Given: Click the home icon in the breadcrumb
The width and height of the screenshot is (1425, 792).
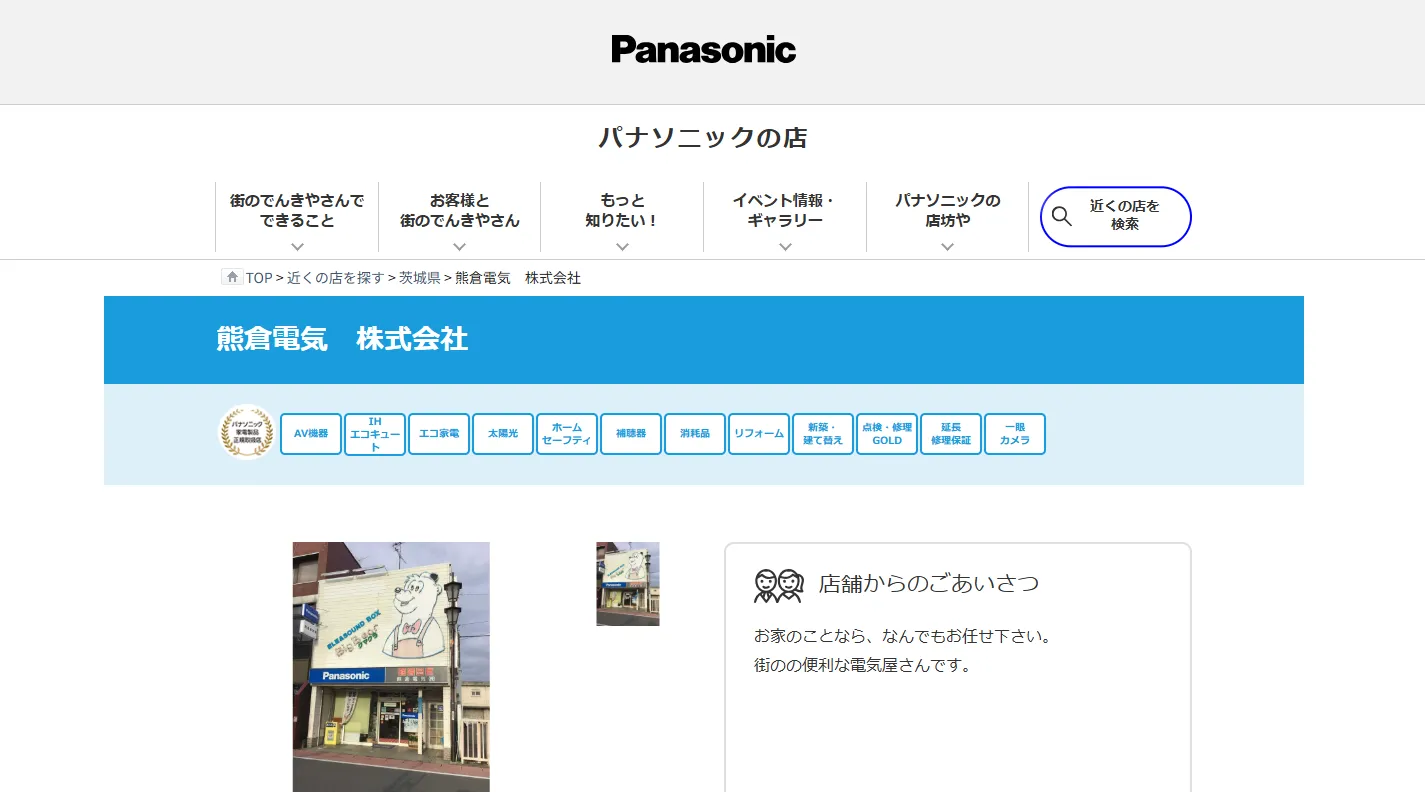Looking at the screenshot, I should pos(232,277).
